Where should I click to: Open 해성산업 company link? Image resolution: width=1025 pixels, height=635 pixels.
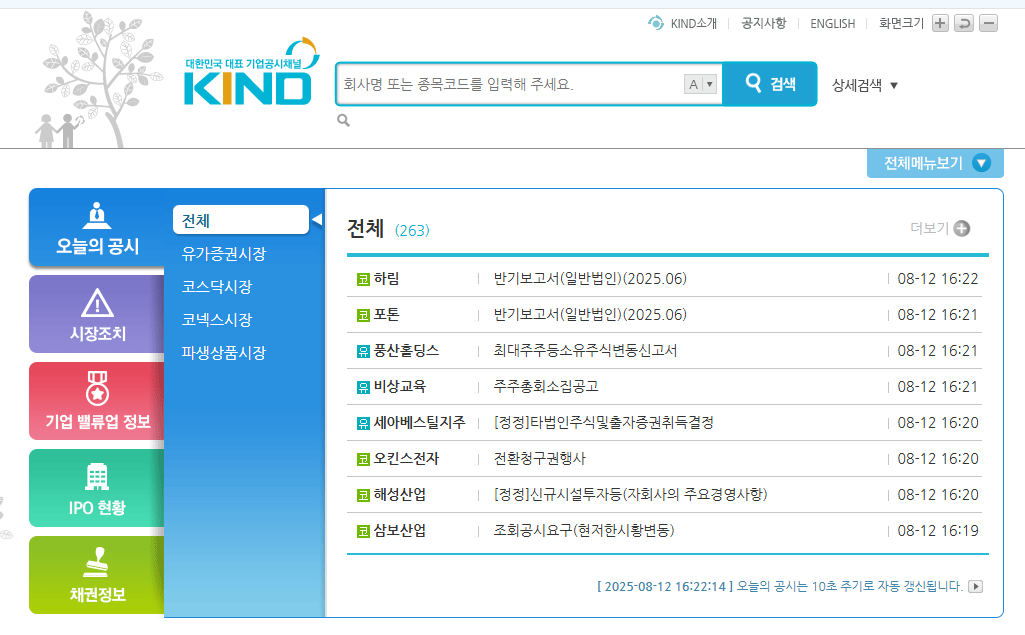tap(399, 494)
